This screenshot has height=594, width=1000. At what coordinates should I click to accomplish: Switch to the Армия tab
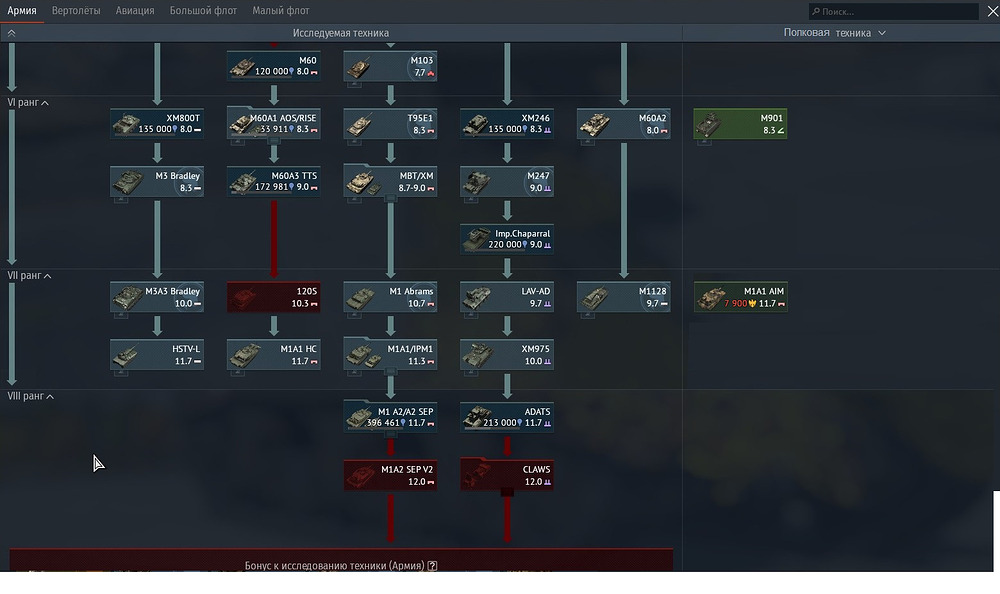pos(22,11)
